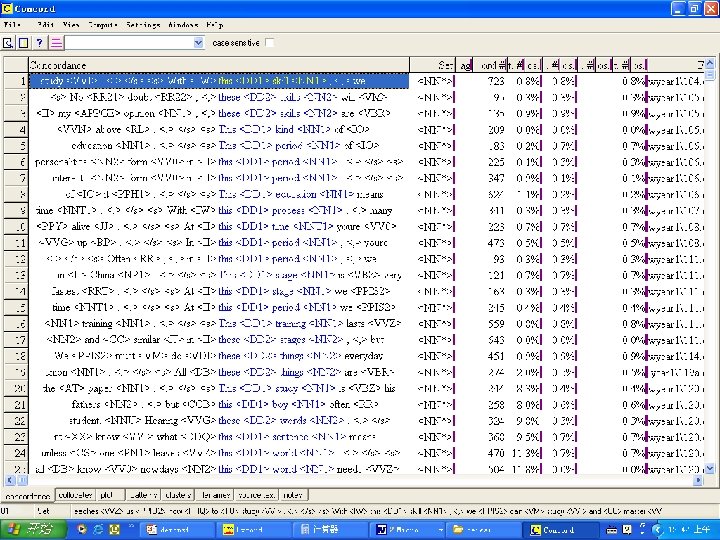
Task: Click the tray icon next to the keyboard
Action: click(627, 529)
